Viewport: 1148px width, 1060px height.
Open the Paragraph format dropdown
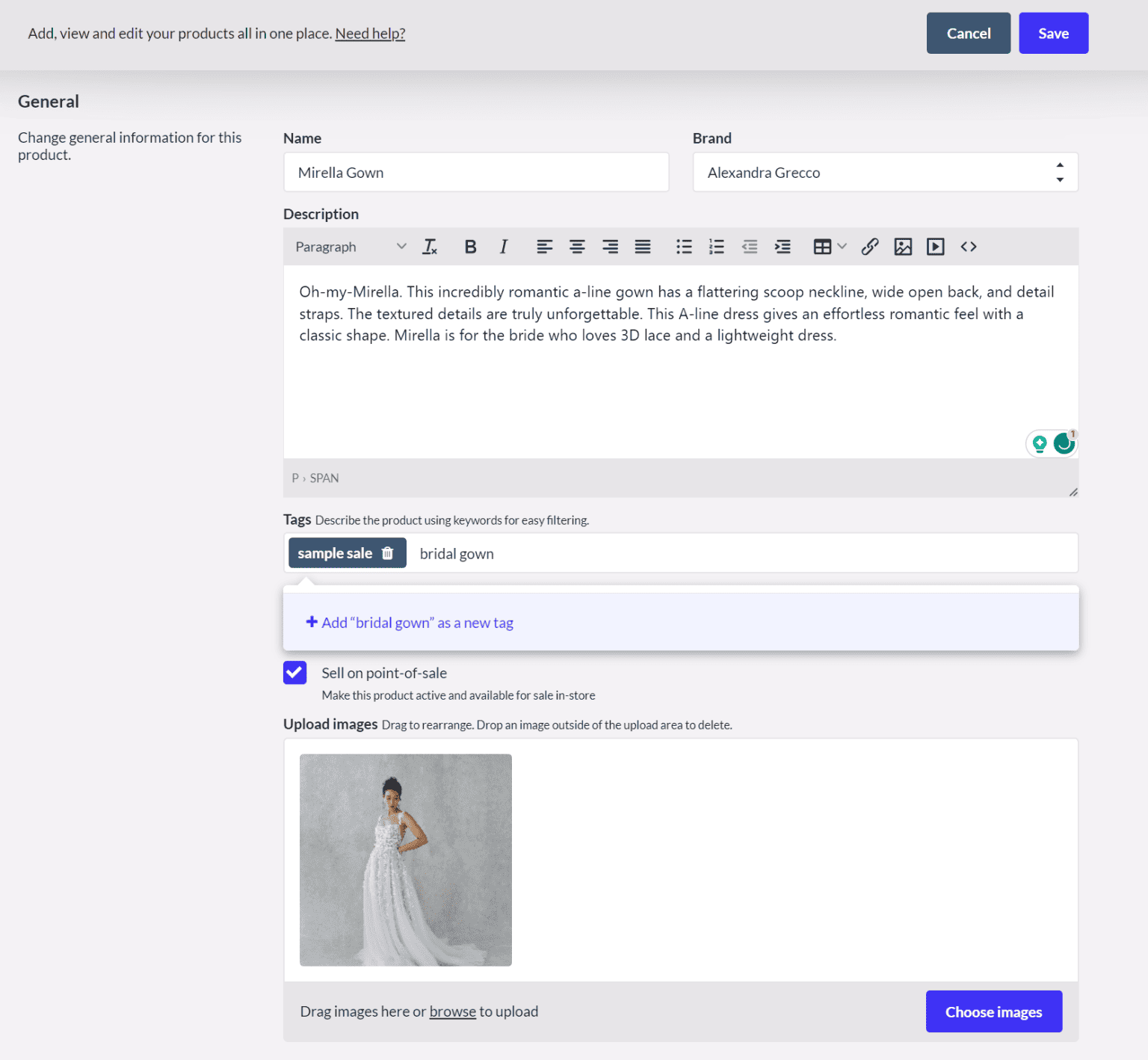pyautogui.click(x=351, y=247)
